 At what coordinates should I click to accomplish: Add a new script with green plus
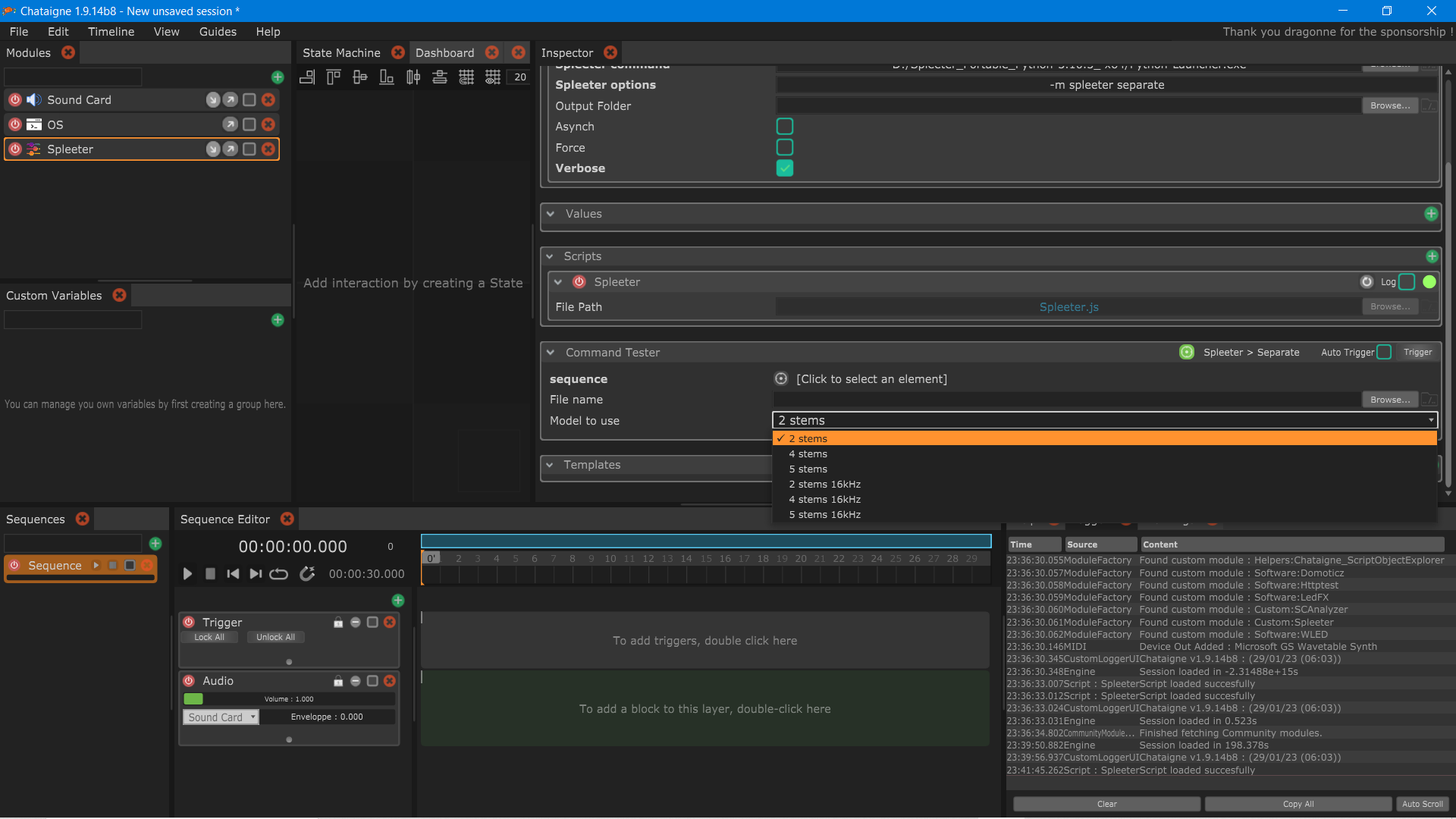(x=1432, y=256)
